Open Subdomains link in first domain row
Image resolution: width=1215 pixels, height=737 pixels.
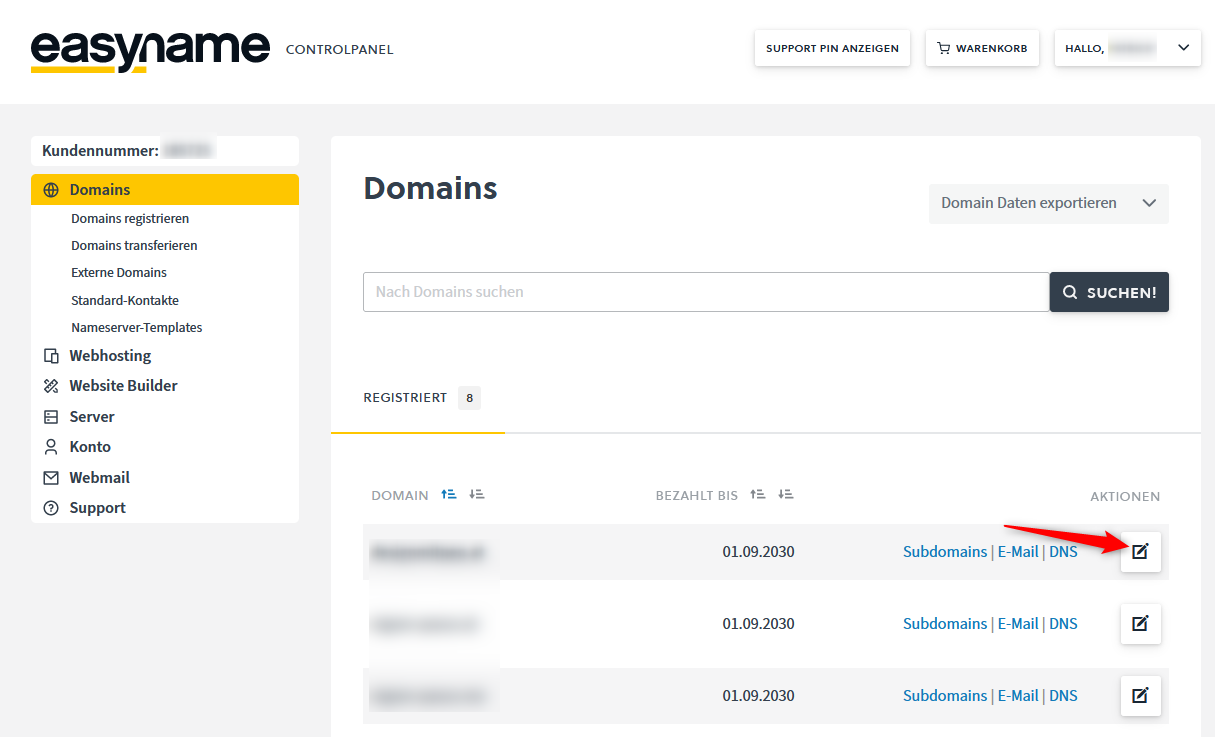[945, 552]
